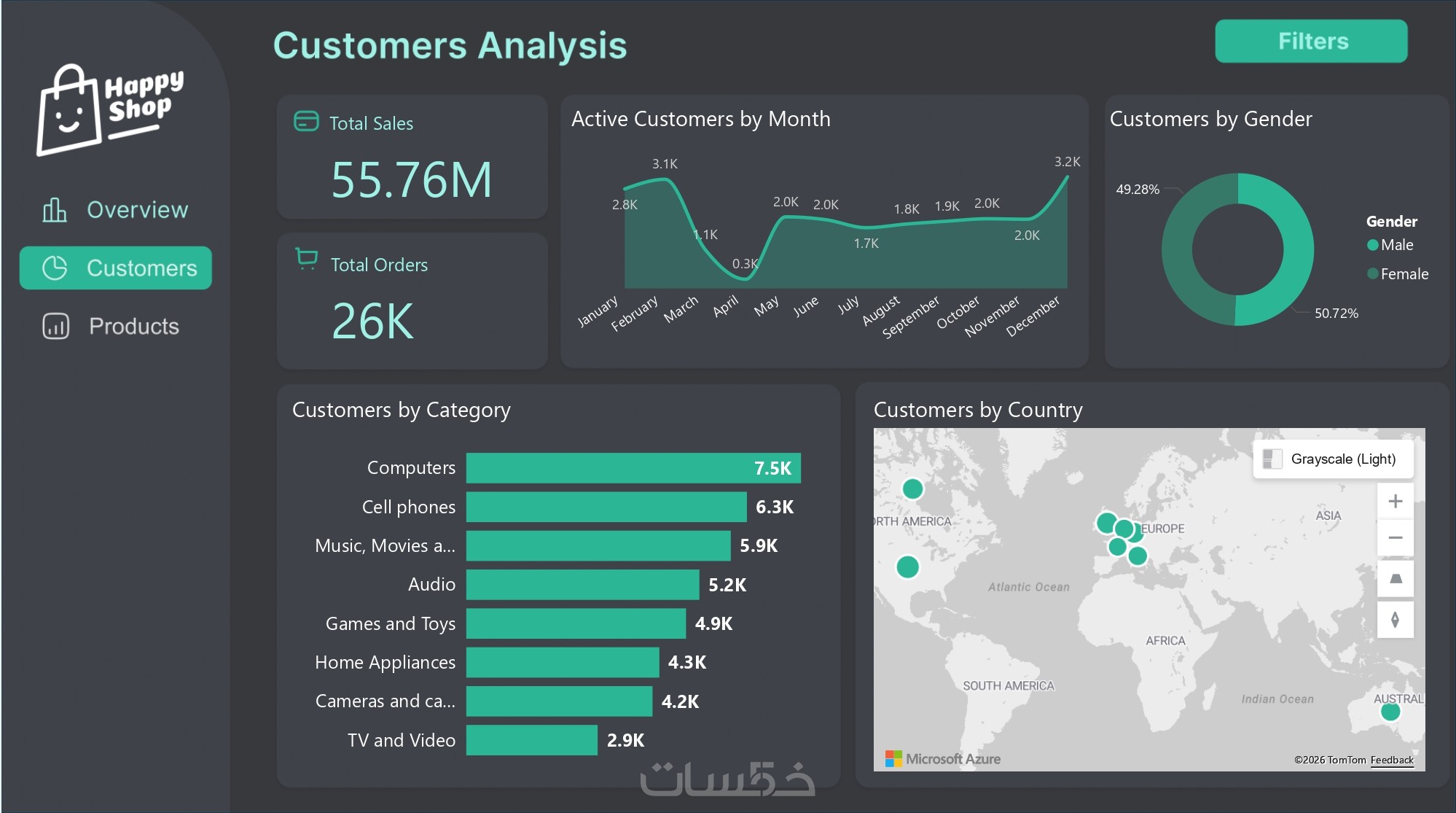This screenshot has height=813, width=1456.
Task: Click the Total Orders cart icon
Action: click(x=307, y=259)
